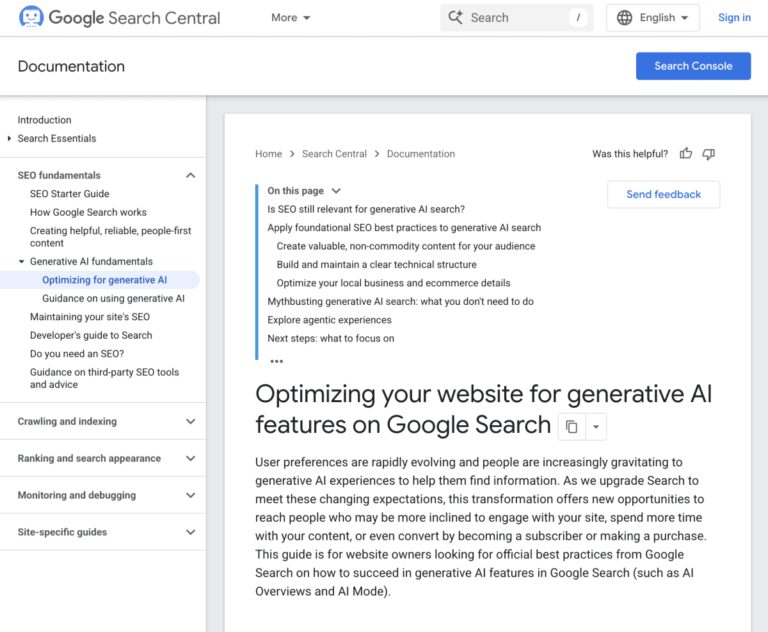Jump to Explore agentic experiences
The width and height of the screenshot is (768, 632).
(x=329, y=320)
